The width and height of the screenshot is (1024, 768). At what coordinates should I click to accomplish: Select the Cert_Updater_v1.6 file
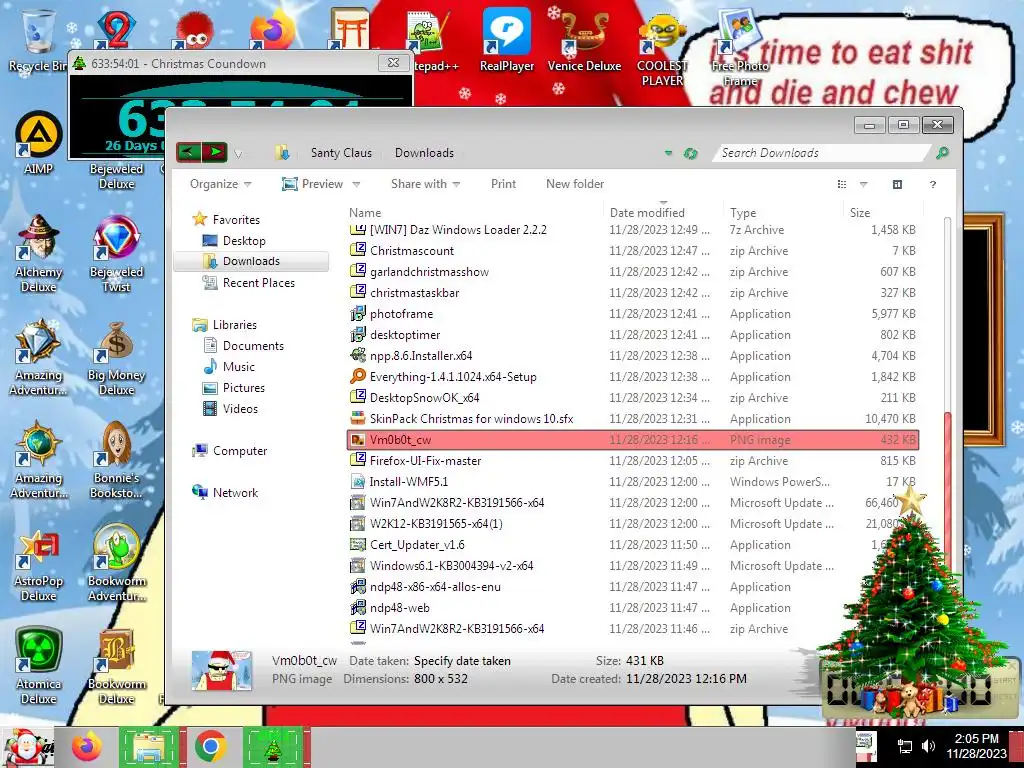pyautogui.click(x=632, y=545)
